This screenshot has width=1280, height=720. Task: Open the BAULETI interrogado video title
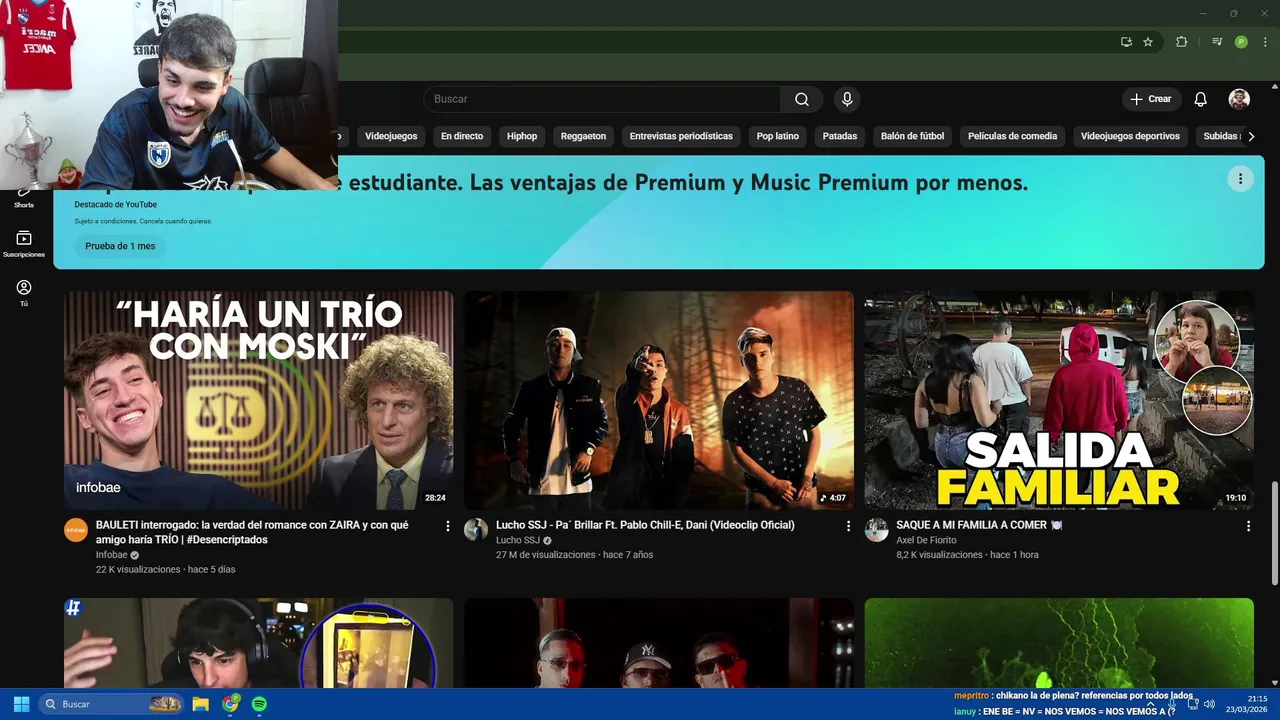pyautogui.click(x=252, y=532)
